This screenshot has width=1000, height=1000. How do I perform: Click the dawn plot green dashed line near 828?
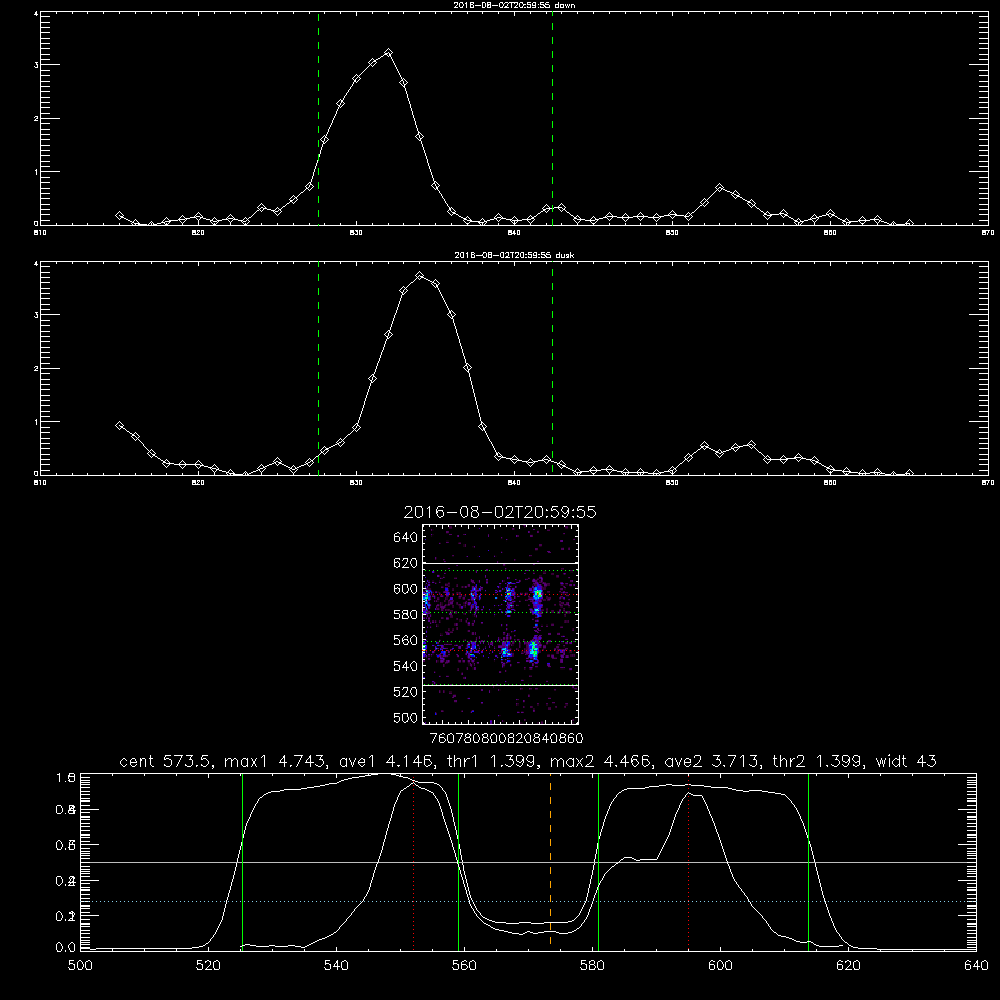pyautogui.click(x=318, y=118)
